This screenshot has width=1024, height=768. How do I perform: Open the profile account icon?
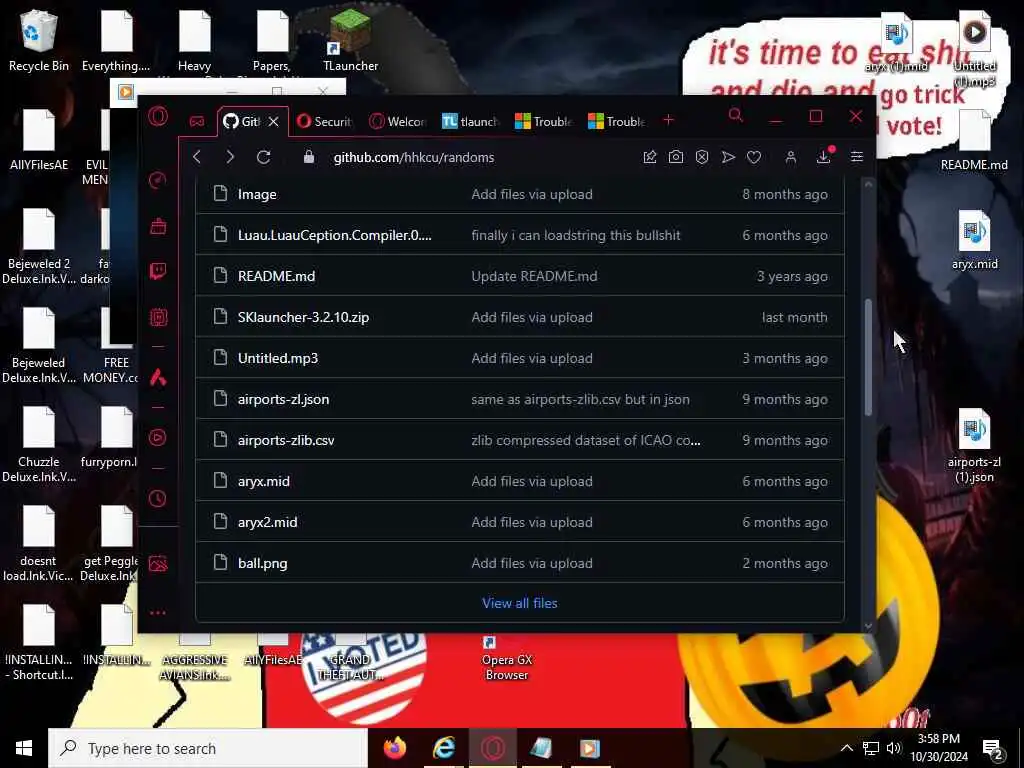pos(790,157)
